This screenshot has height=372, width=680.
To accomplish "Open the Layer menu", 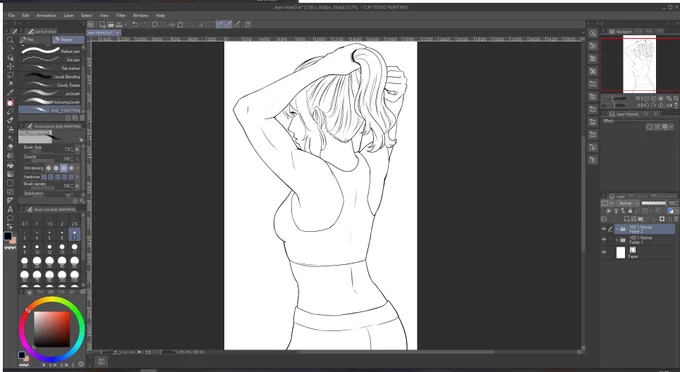I will [x=69, y=15].
